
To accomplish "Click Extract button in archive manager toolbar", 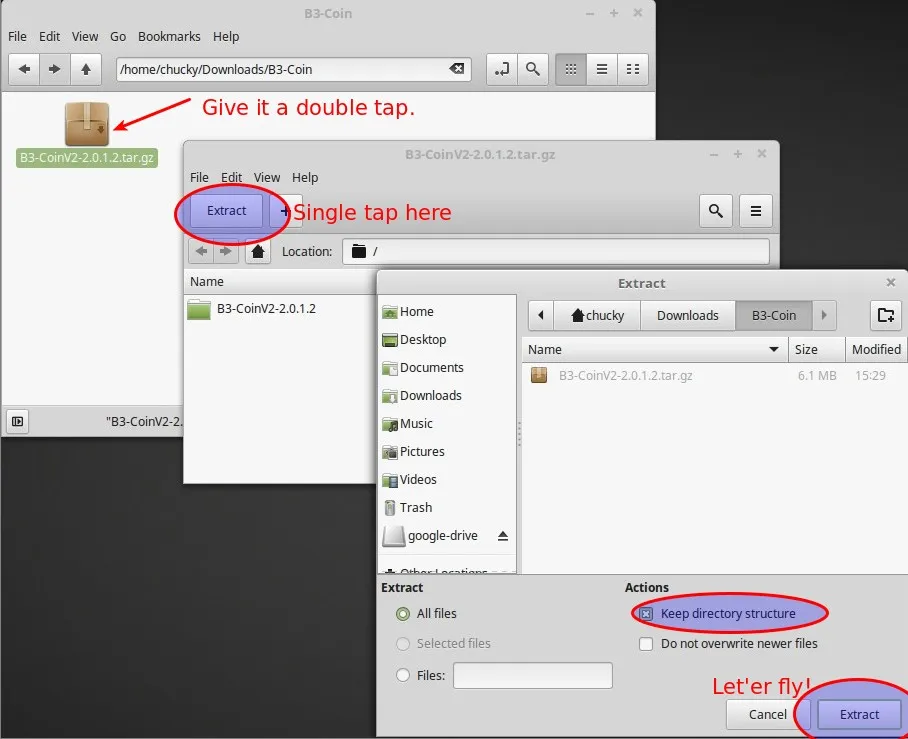I will tap(226, 211).
